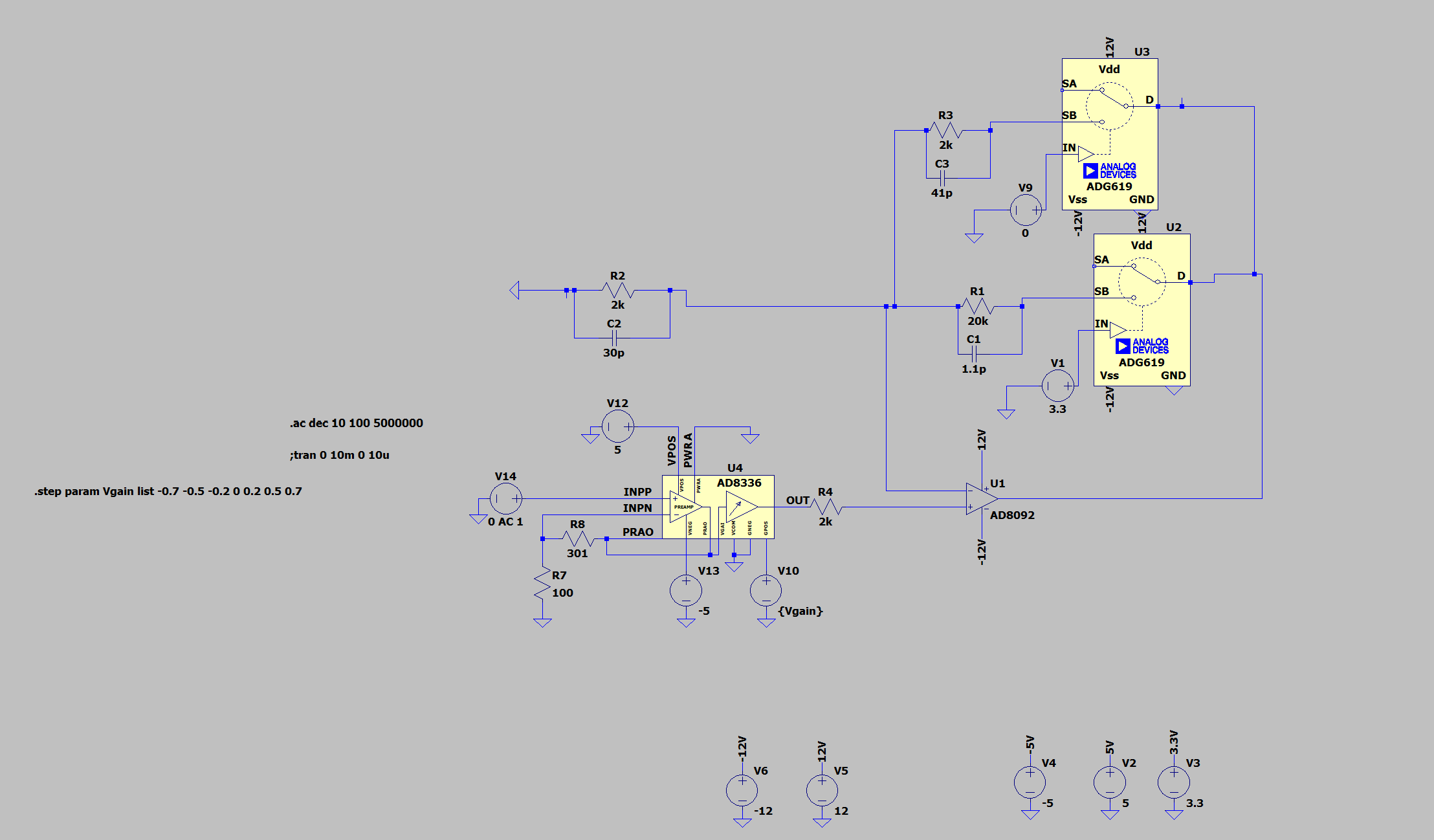
Task: Select resistor R2 symbol
Action: [x=618, y=290]
